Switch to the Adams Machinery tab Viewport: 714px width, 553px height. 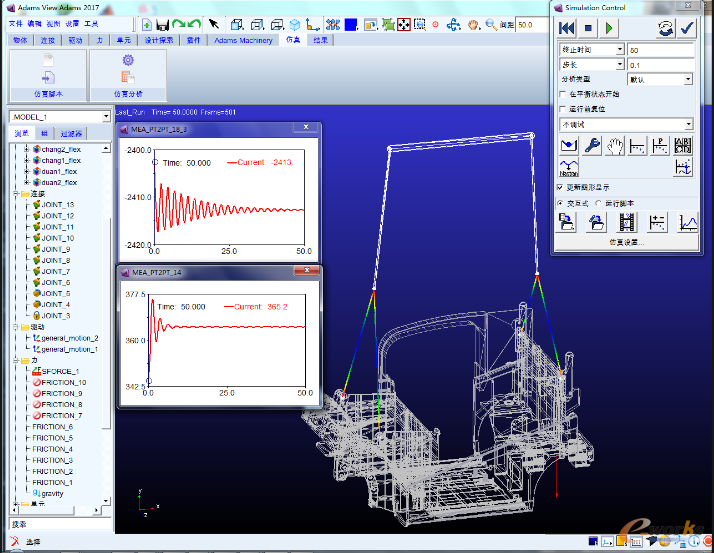point(243,40)
